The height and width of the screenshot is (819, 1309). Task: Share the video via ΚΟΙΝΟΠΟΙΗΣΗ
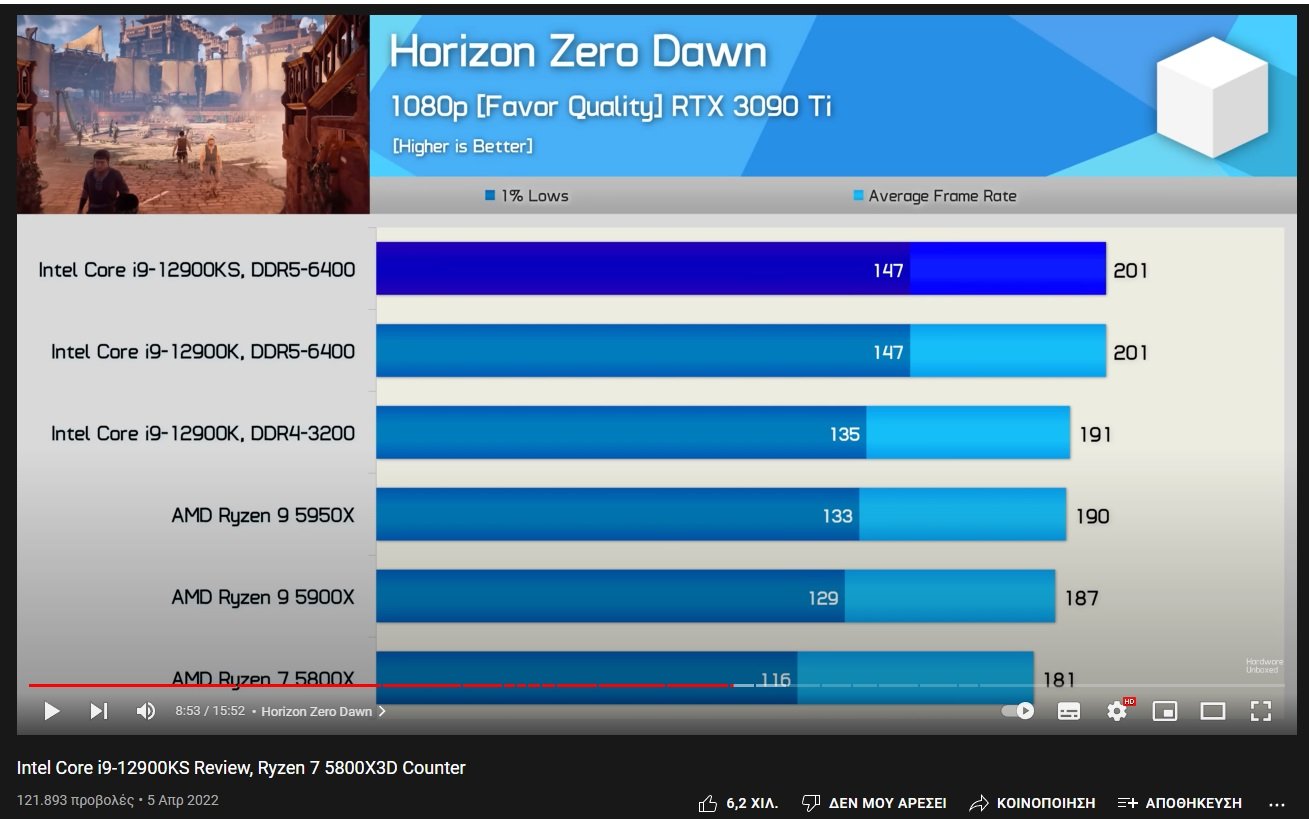[x=1032, y=803]
